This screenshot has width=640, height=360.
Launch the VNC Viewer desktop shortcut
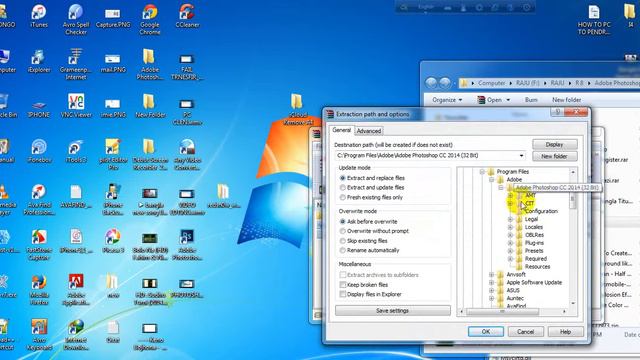pos(76,107)
